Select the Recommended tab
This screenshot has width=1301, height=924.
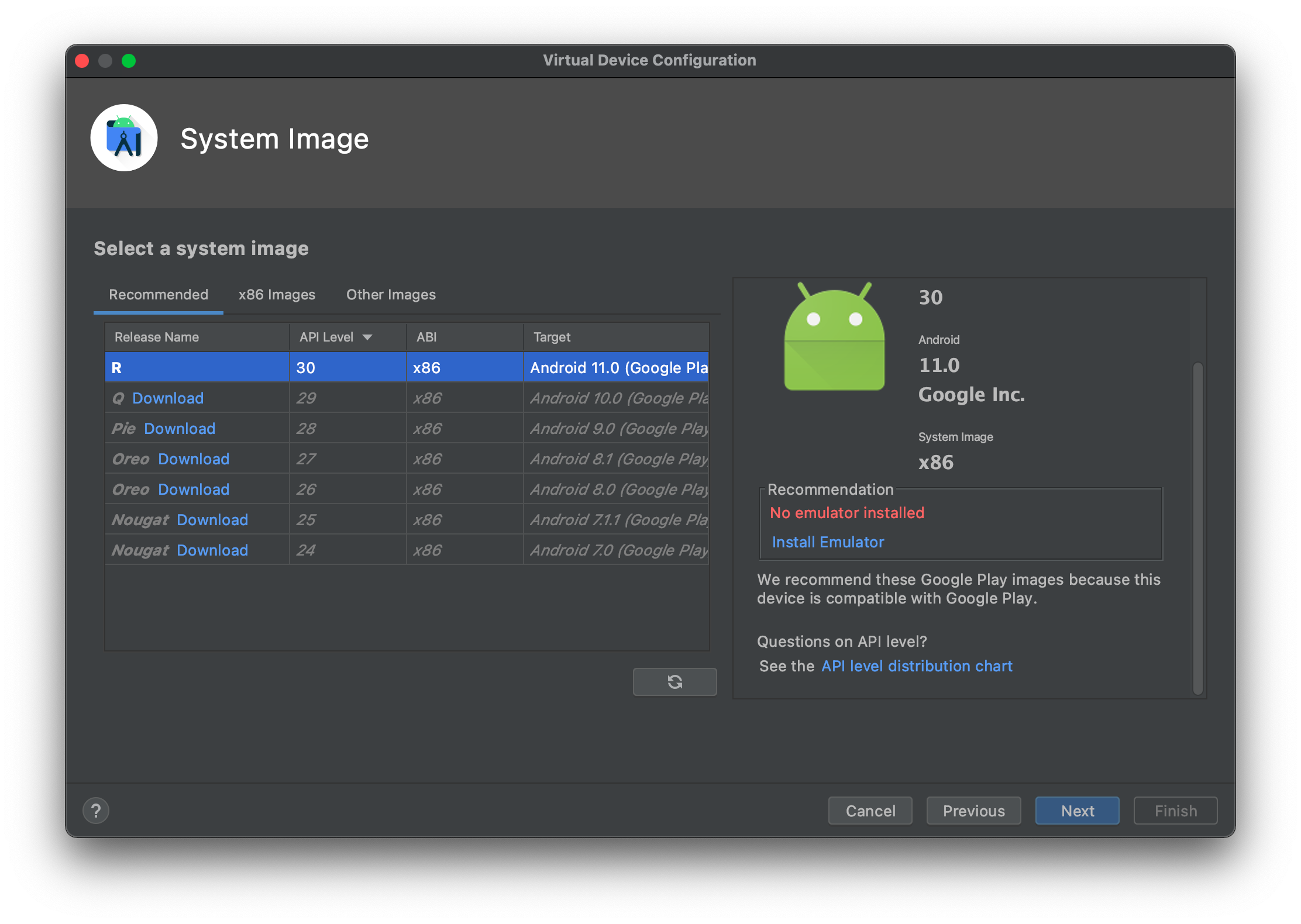[159, 295]
